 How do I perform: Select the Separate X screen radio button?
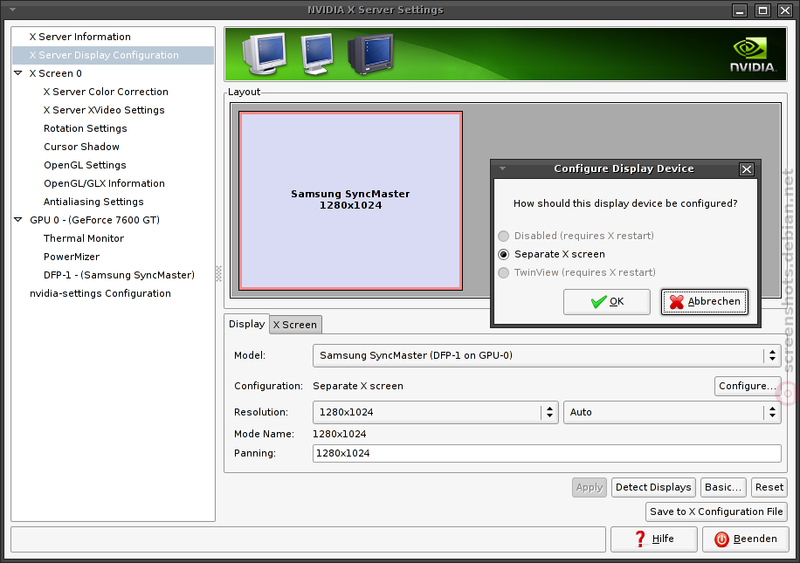(504, 254)
